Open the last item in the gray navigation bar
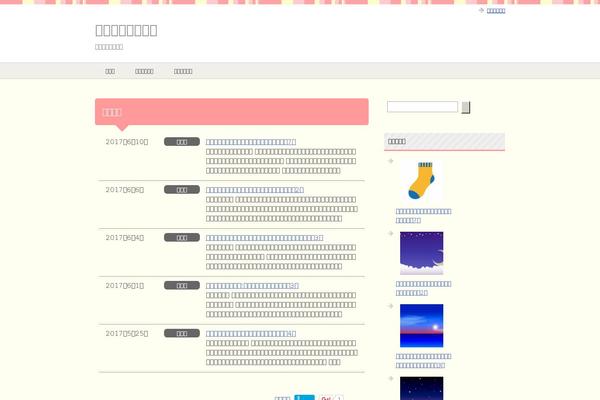Image resolution: width=600 pixels, height=400 pixels. [x=183, y=71]
